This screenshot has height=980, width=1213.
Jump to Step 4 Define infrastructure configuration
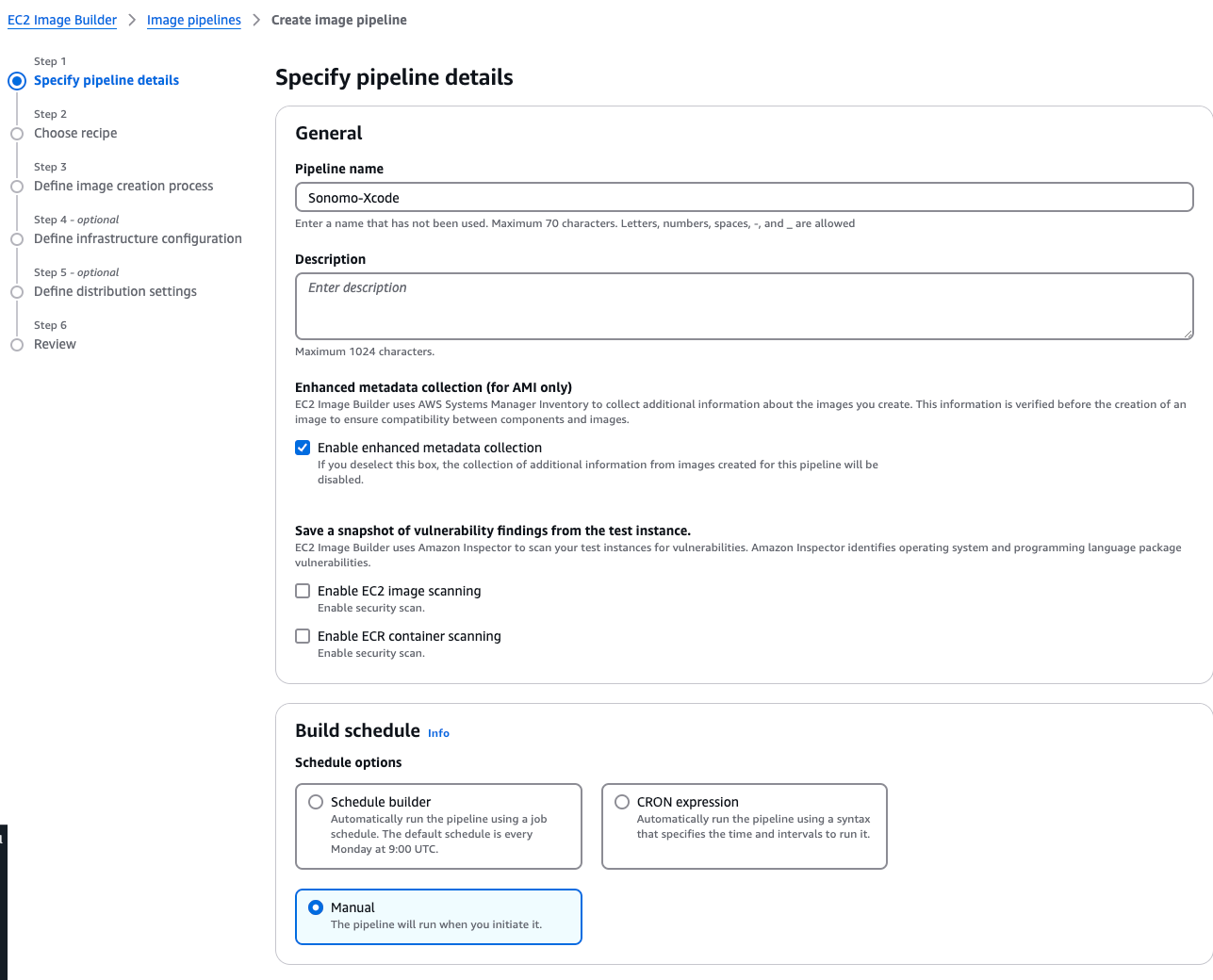click(138, 238)
